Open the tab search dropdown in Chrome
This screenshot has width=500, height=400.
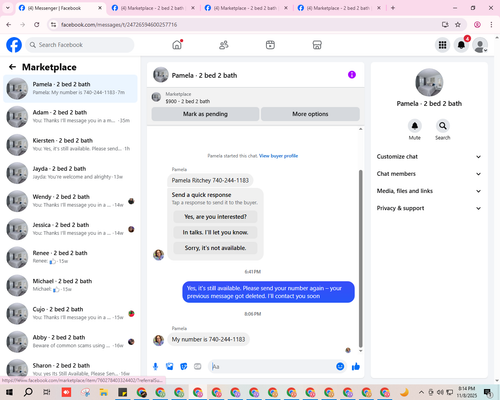pos(7,8)
